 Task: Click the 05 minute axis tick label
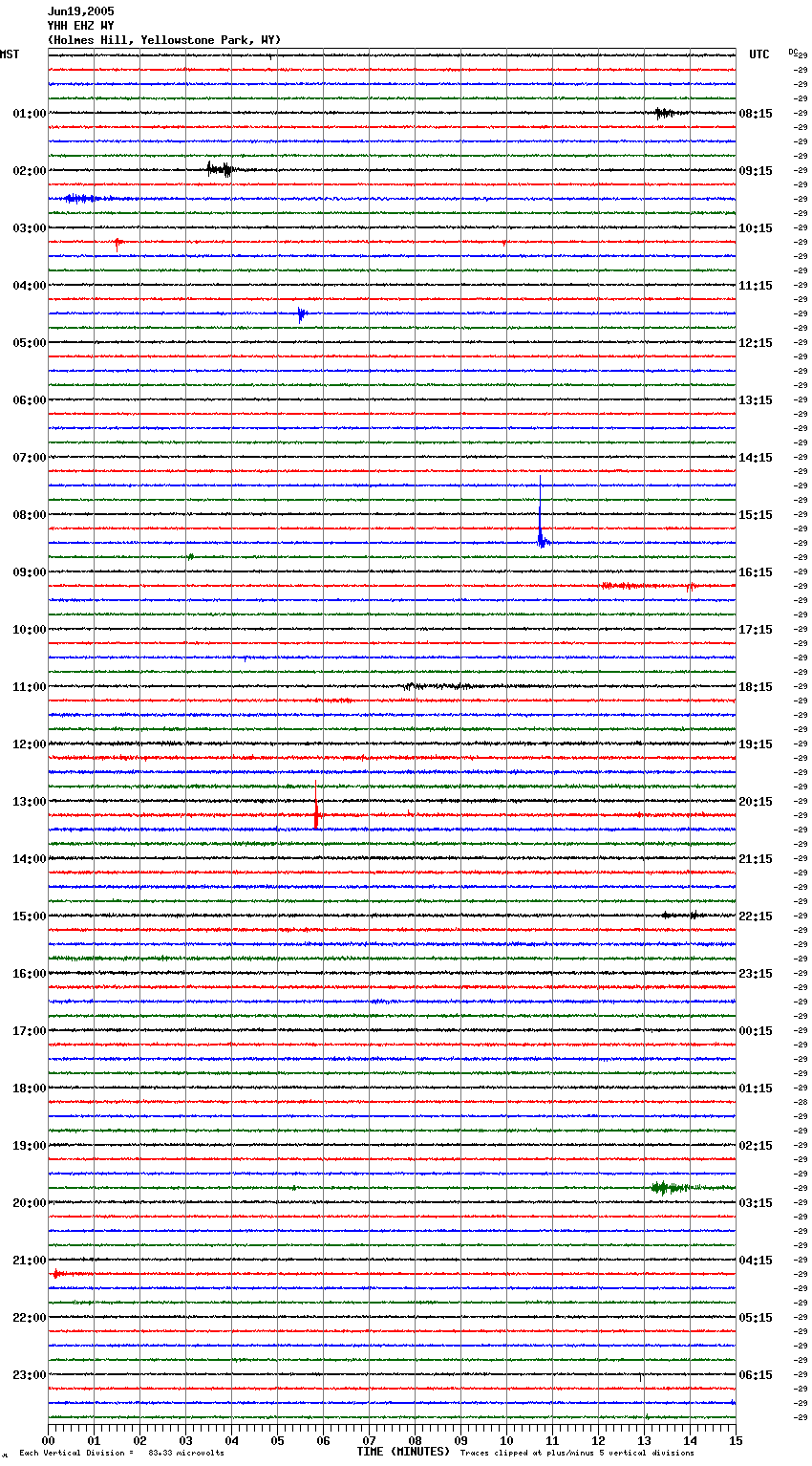pyautogui.click(x=277, y=1440)
